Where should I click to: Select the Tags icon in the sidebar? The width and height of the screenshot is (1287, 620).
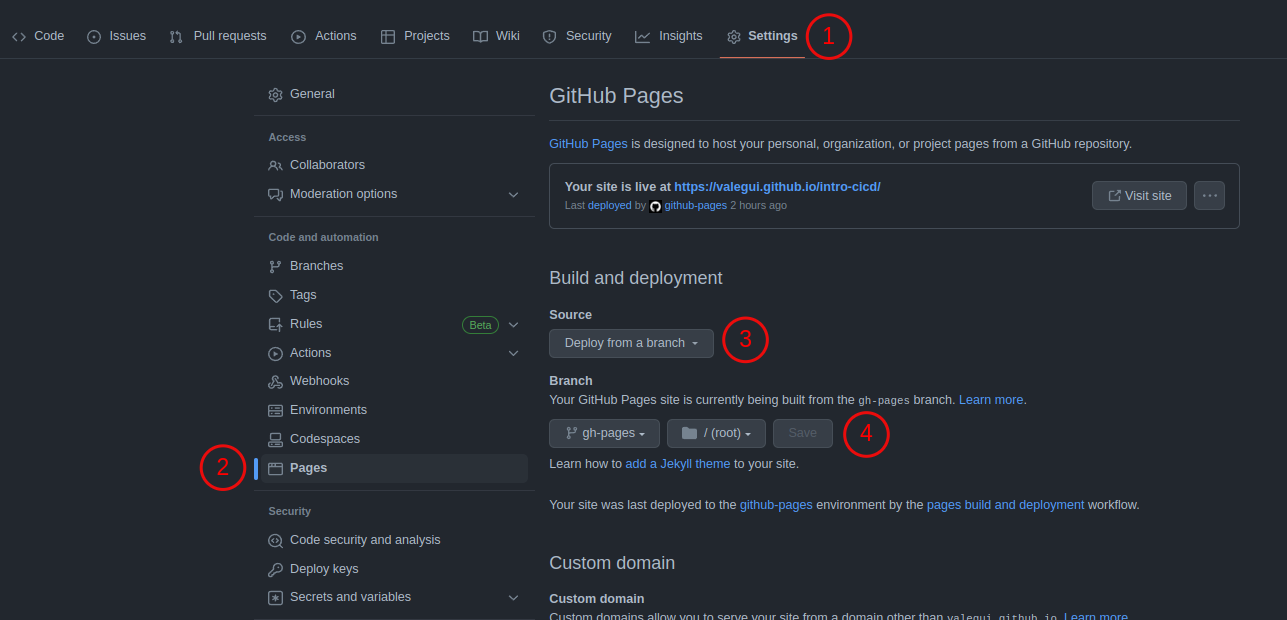[x=275, y=294]
